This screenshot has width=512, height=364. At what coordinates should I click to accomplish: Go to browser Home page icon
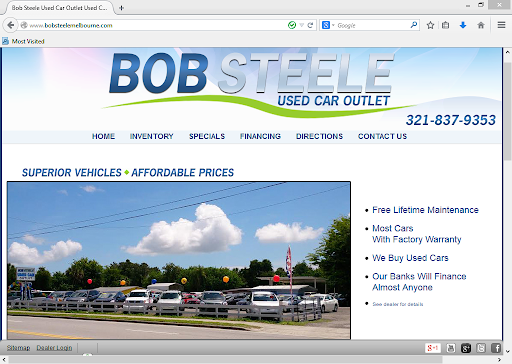click(481, 25)
